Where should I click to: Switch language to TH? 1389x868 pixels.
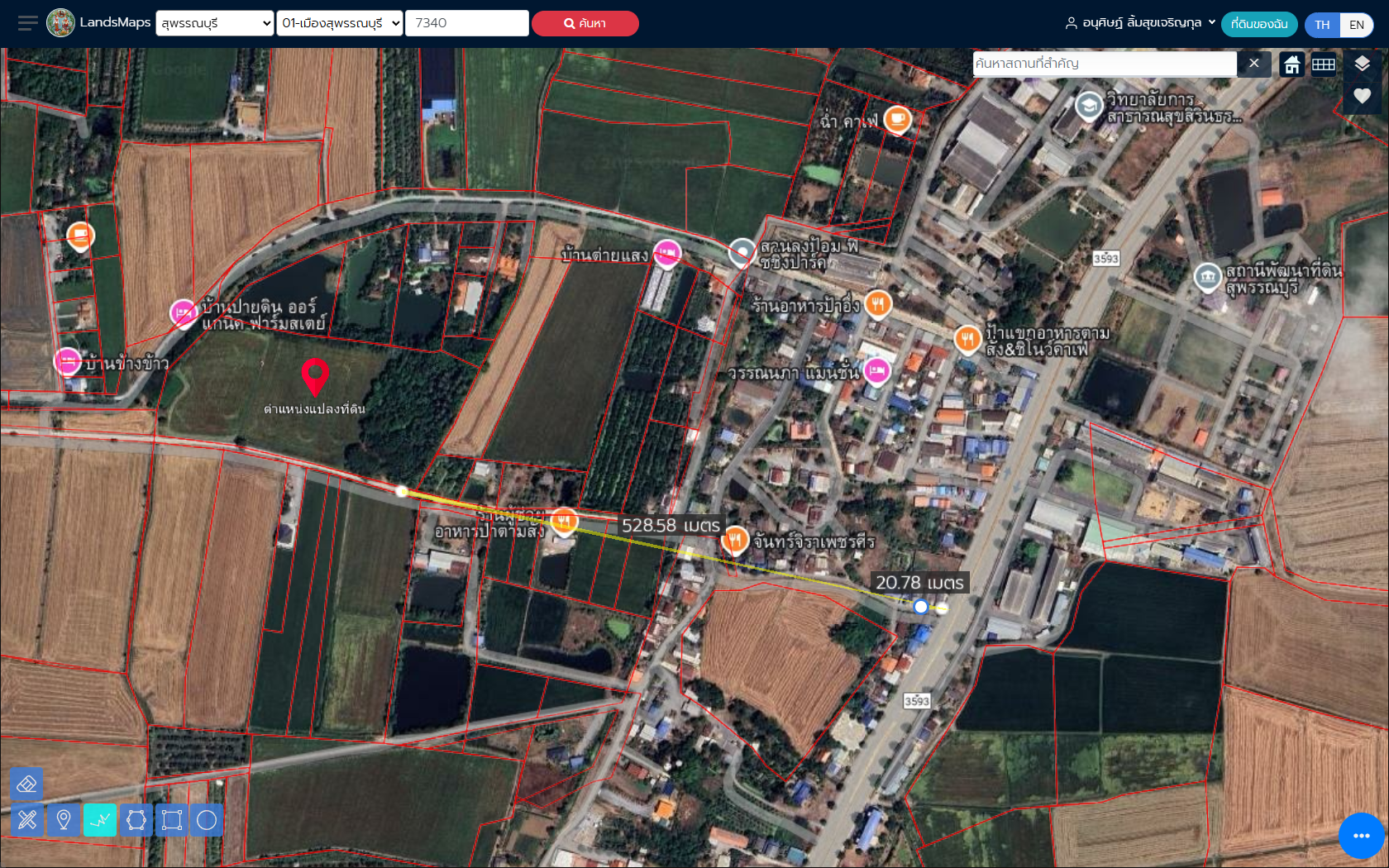tap(1322, 25)
